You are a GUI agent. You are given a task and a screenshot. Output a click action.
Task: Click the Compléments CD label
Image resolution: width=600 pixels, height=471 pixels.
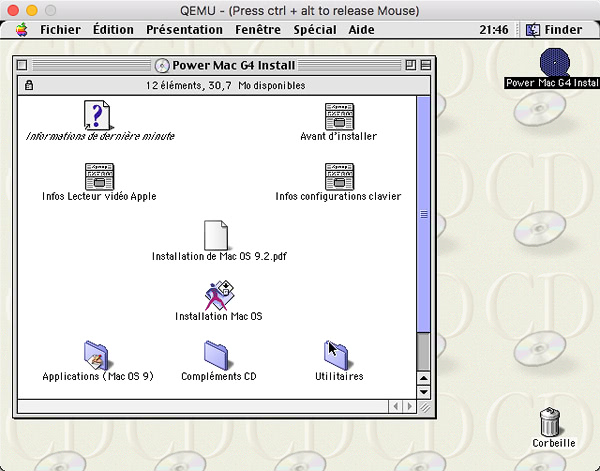(x=218, y=376)
